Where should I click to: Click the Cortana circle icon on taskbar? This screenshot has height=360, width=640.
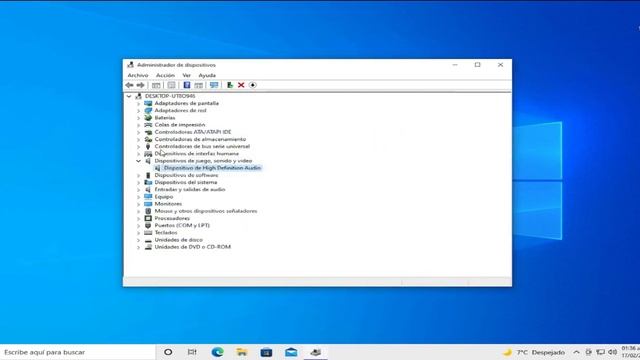coord(168,352)
